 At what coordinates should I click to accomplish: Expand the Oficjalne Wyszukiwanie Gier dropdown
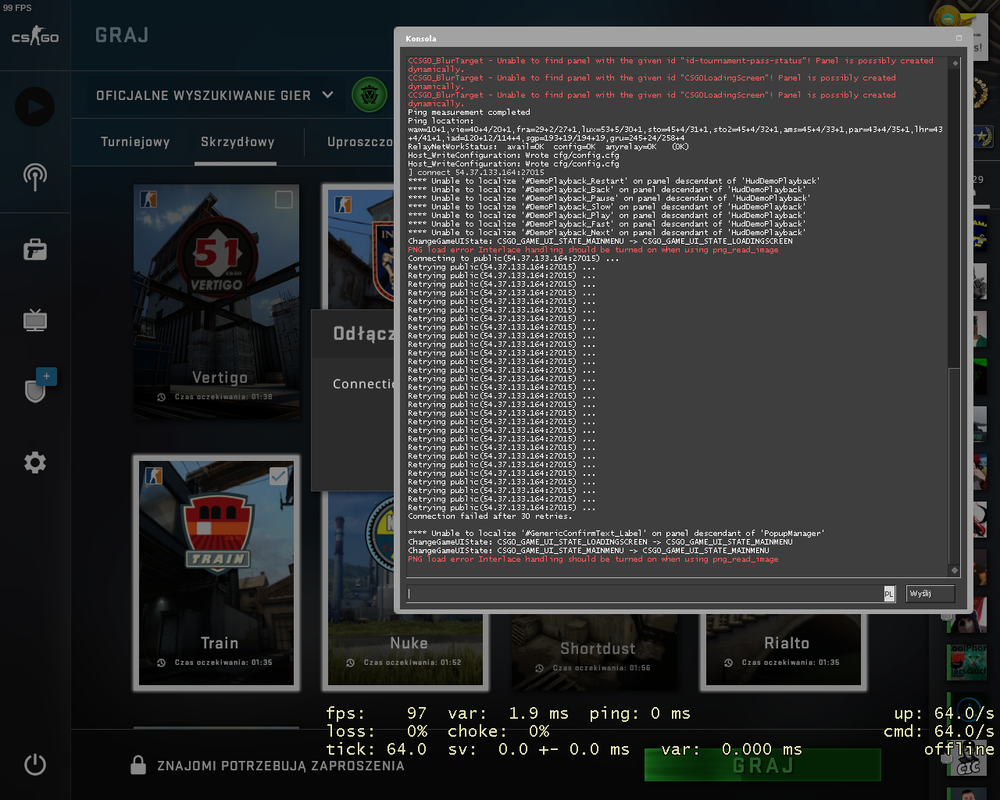[215, 95]
